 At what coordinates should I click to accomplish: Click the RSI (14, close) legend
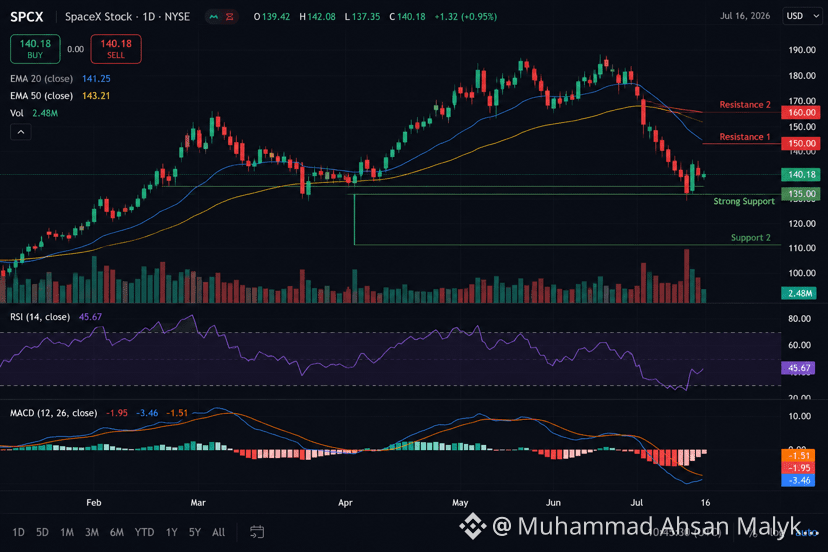pos(40,317)
